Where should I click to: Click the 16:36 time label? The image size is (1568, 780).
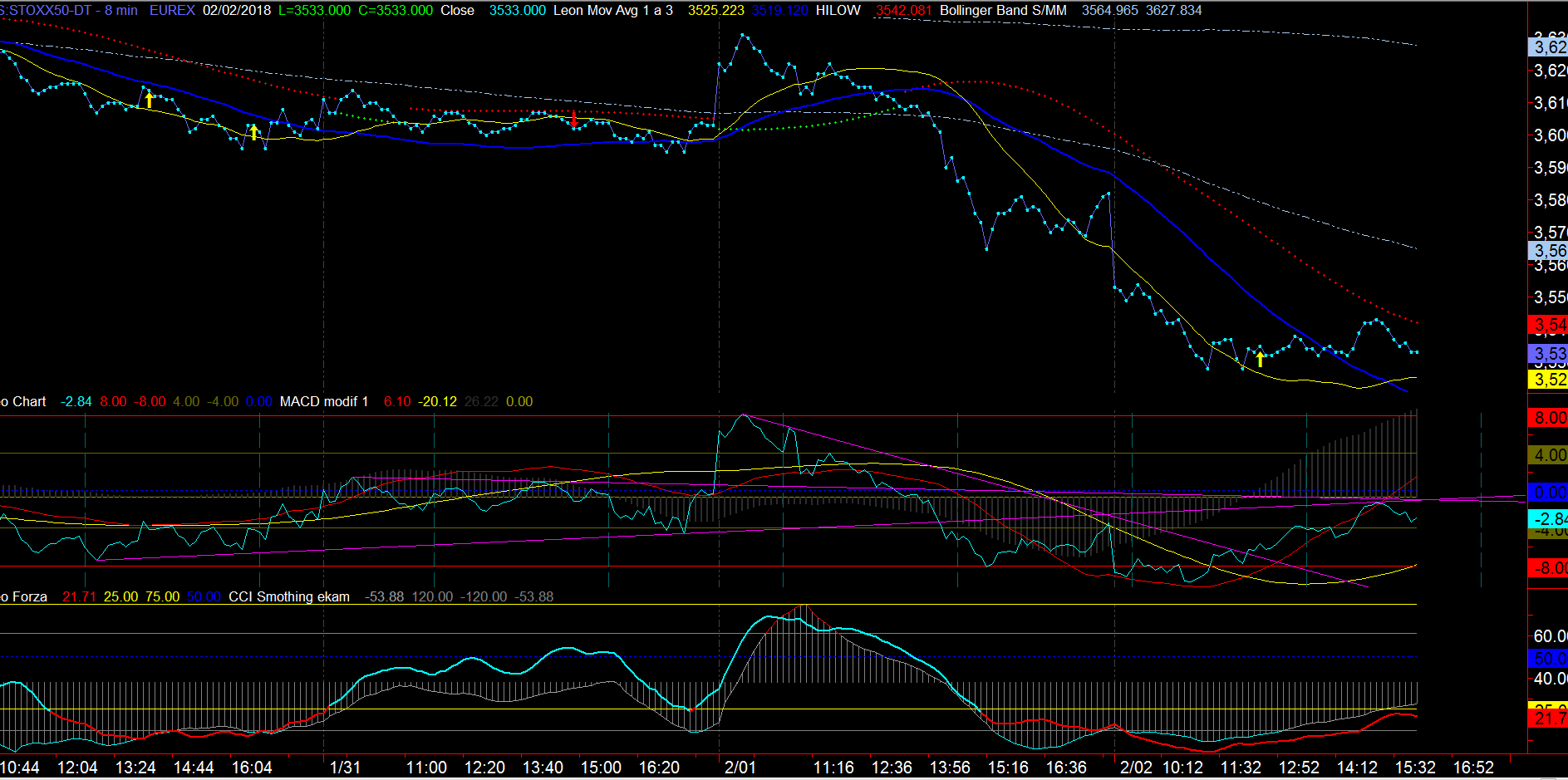pos(1066,768)
